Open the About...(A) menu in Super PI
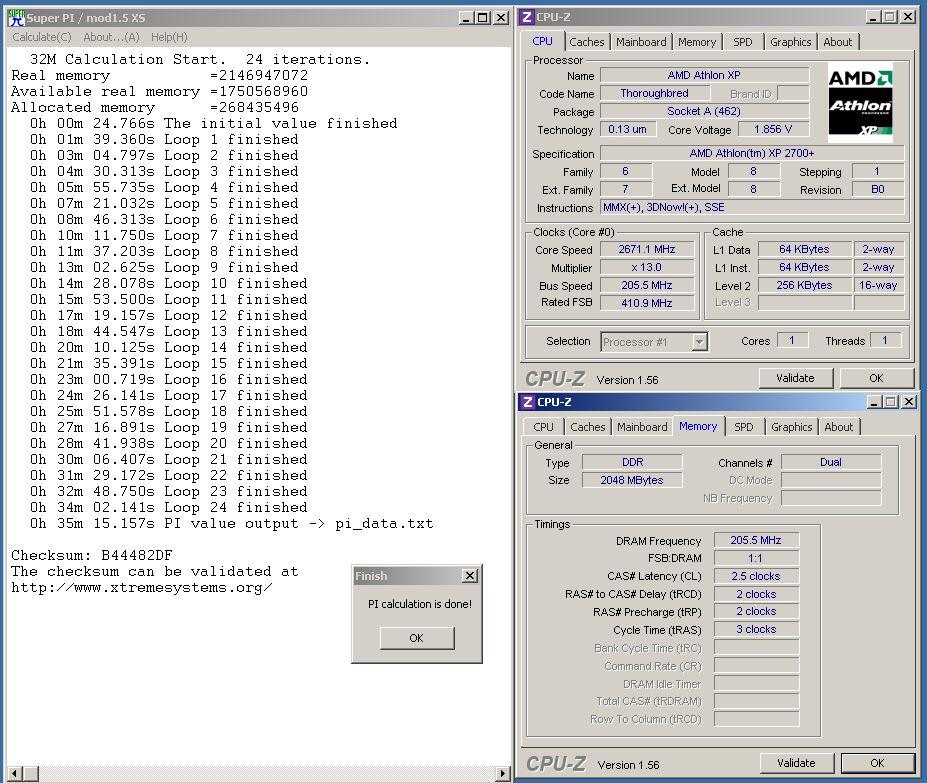 [111, 37]
